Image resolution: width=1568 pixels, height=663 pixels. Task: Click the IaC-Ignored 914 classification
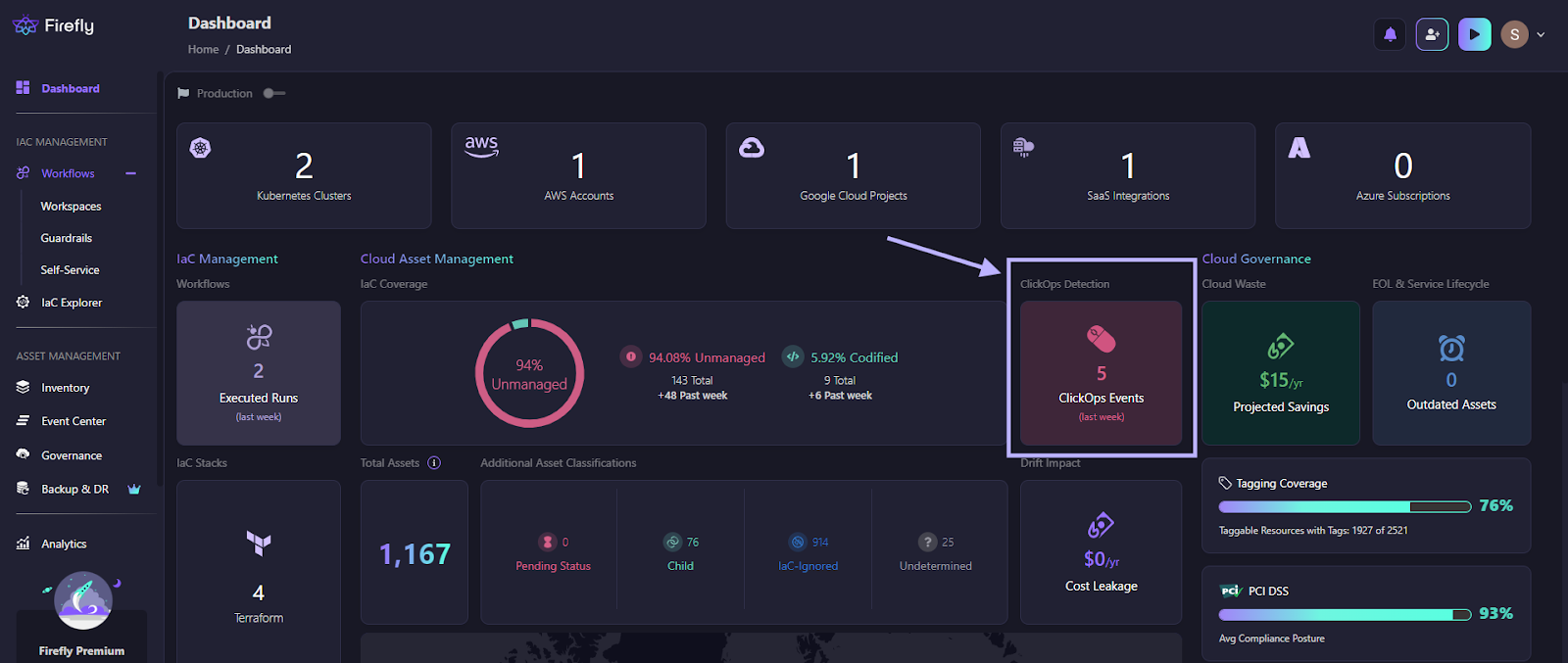(x=808, y=553)
